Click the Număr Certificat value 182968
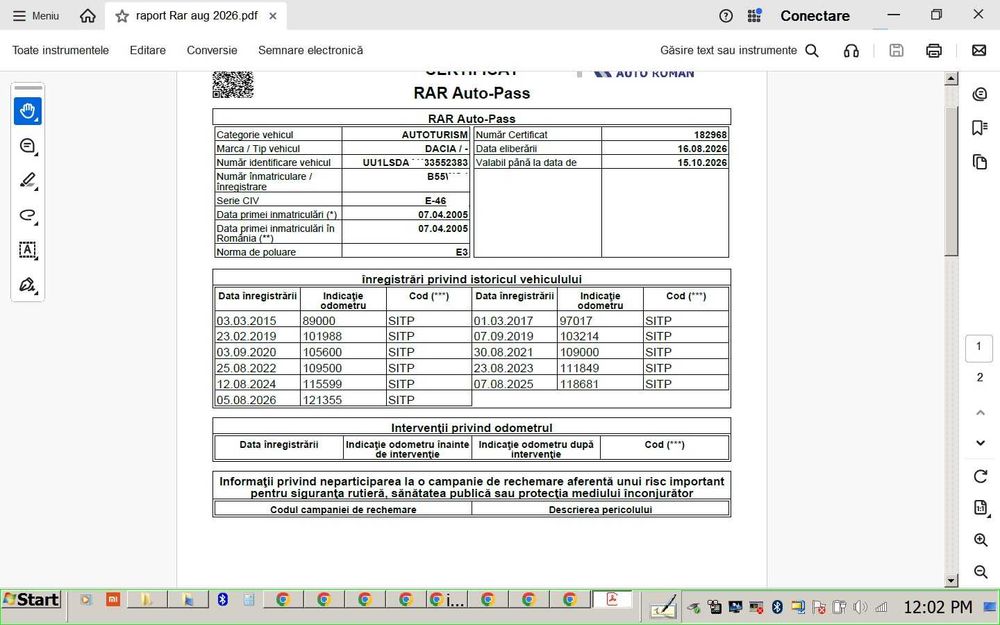The width and height of the screenshot is (1000, 625). pos(710,135)
